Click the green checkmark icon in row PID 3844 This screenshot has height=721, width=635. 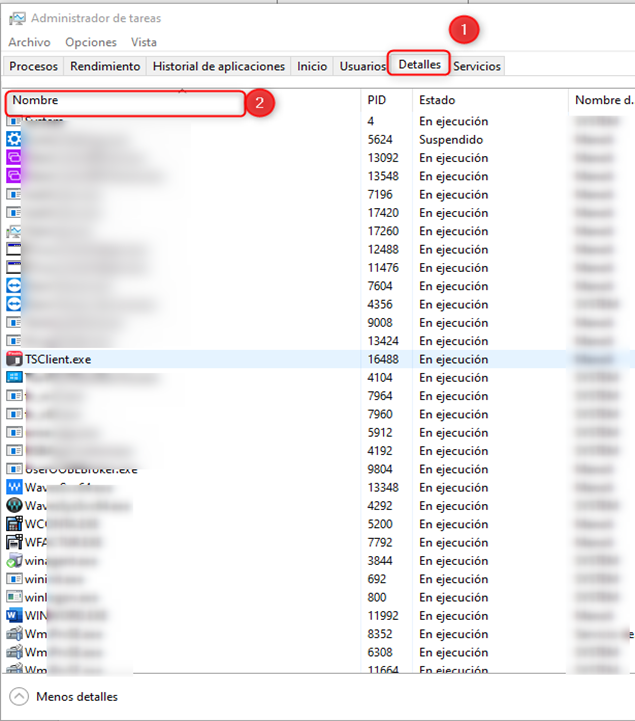coord(14,560)
